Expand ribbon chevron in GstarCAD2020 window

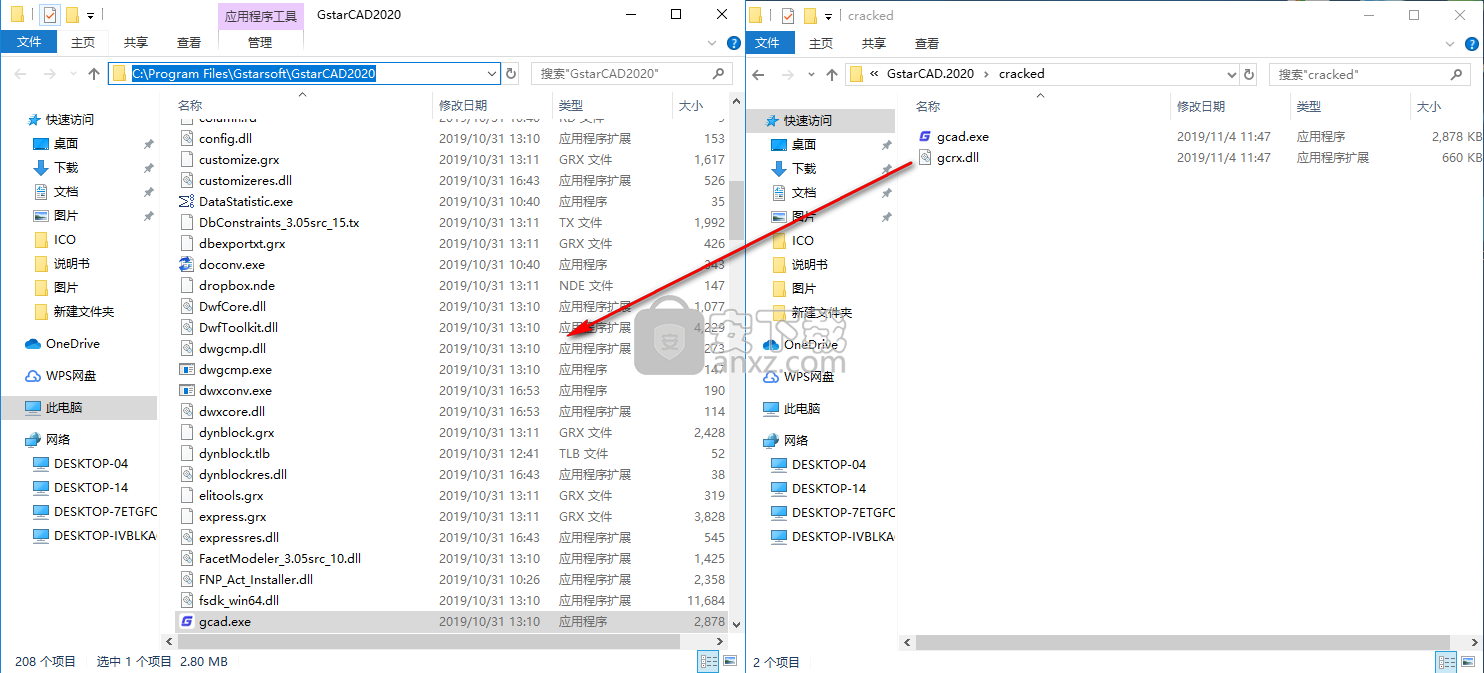pyautogui.click(x=712, y=43)
